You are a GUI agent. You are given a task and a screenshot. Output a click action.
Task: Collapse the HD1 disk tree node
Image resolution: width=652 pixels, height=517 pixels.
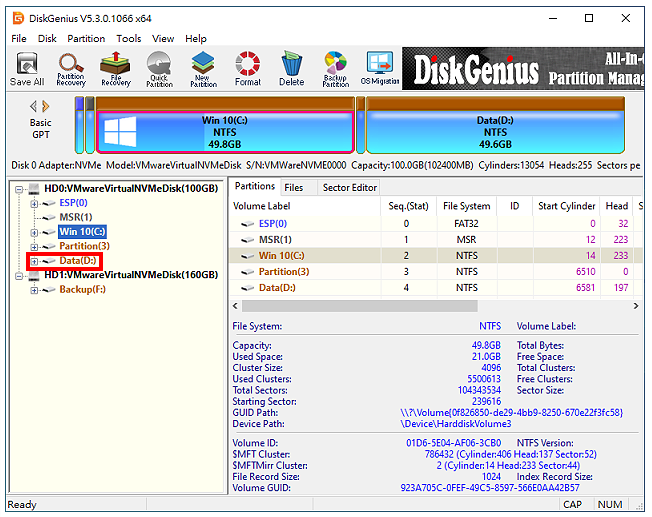point(19,276)
